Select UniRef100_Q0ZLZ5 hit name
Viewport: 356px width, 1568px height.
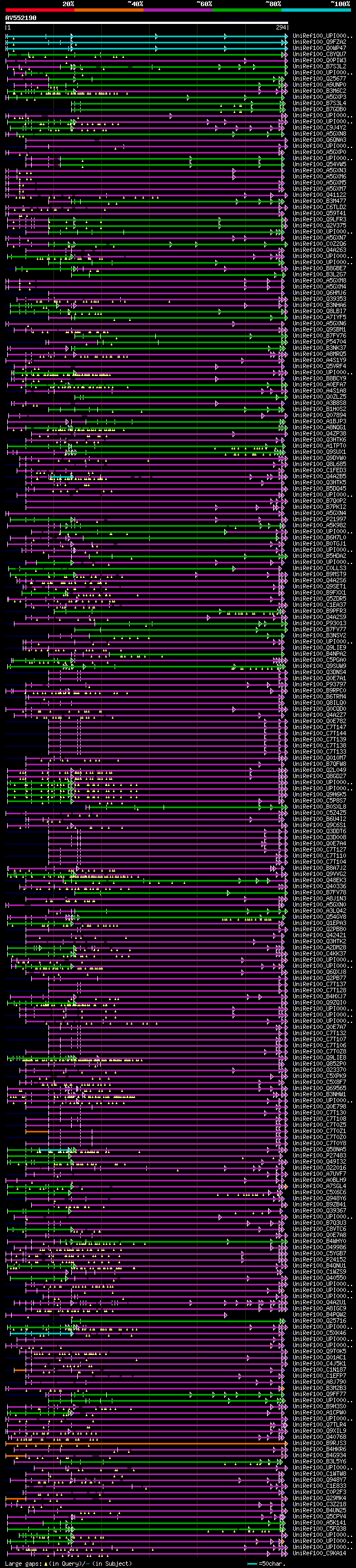click(x=319, y=397)
